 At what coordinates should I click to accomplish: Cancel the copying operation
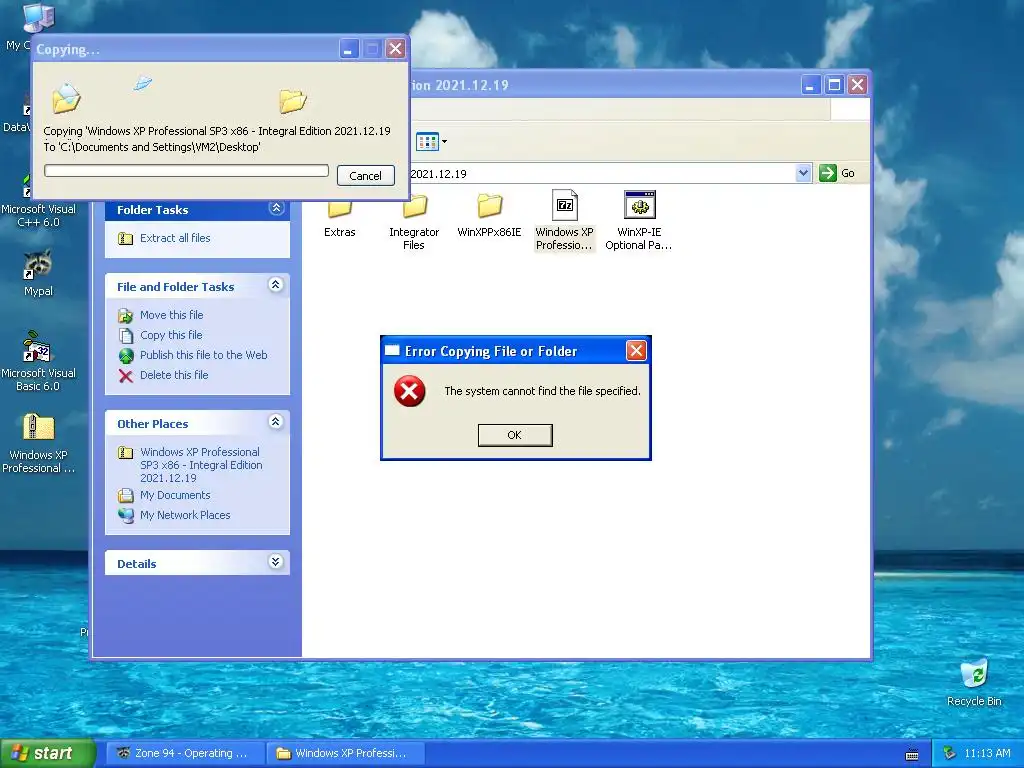pyautogui.click(x=365, y=176)
